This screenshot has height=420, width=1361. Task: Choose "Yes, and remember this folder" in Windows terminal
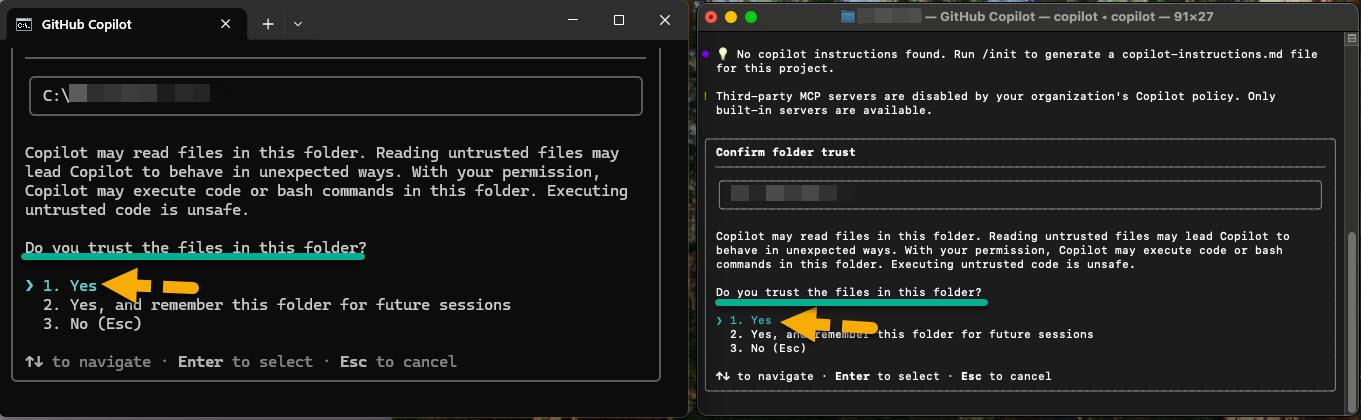(276, 305)
